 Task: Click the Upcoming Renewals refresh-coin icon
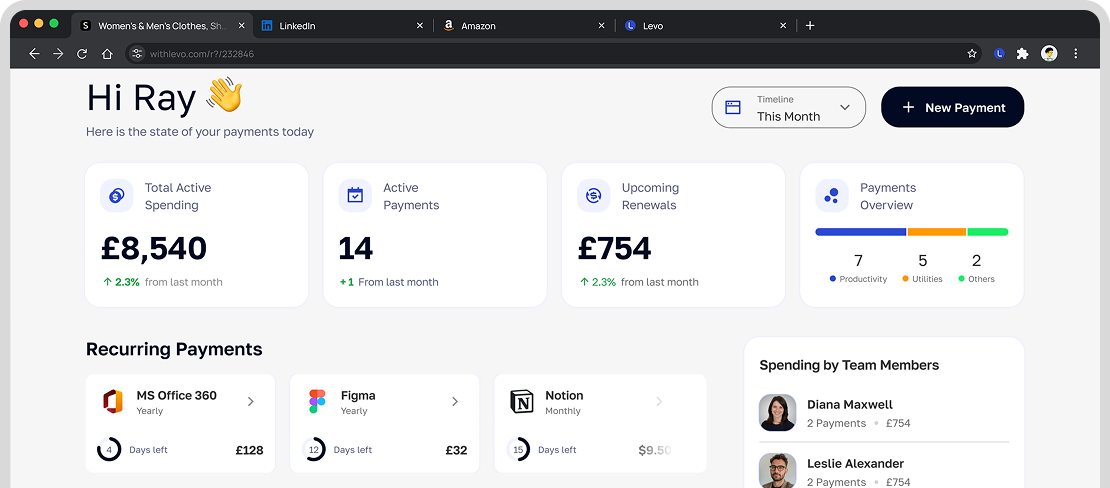point(593,195)
